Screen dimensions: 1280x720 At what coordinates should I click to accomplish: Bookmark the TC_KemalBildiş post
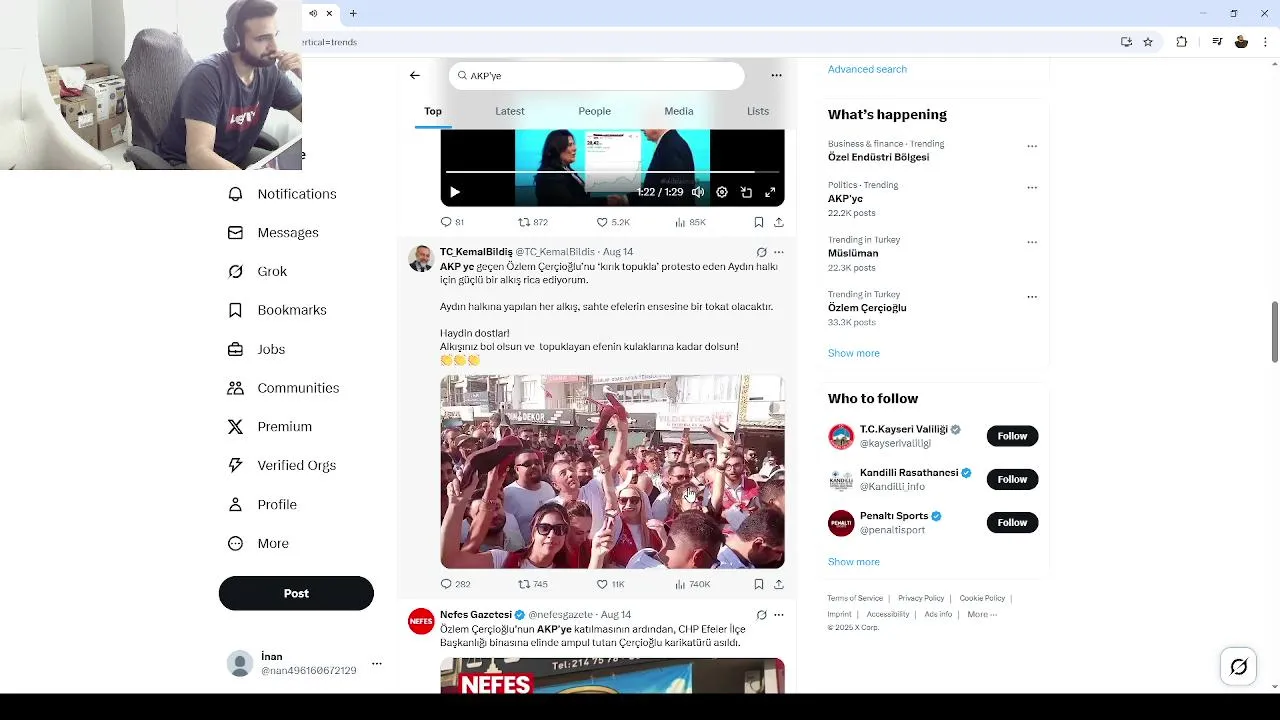click(x=759, y=584)
